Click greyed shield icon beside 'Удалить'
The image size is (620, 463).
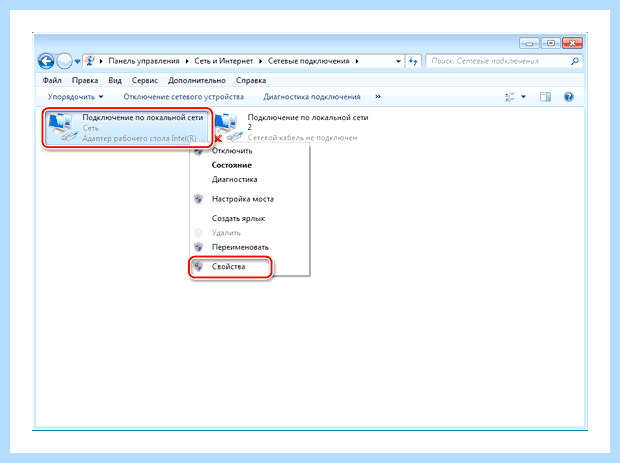(198, 233)
